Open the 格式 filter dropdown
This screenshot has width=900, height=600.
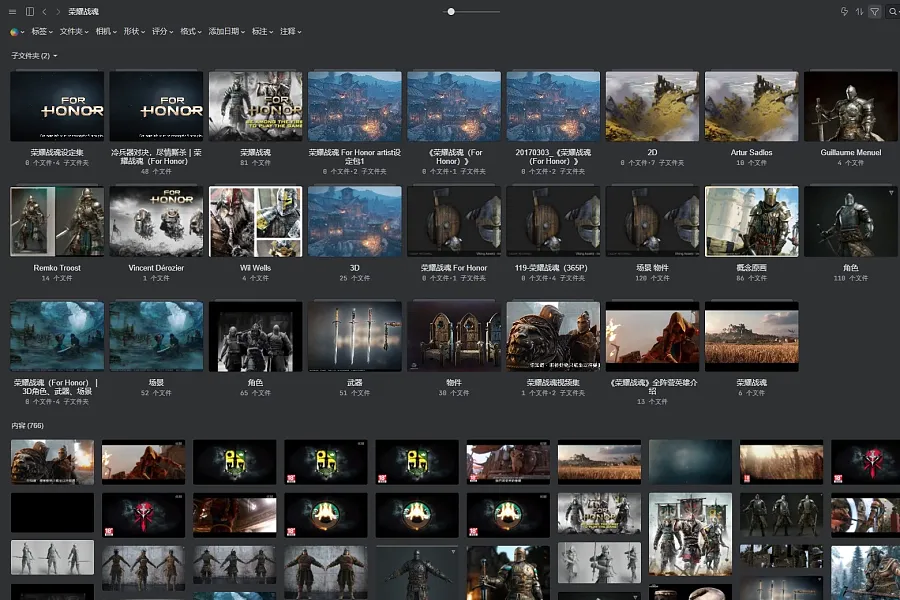[x=191, y=32]
